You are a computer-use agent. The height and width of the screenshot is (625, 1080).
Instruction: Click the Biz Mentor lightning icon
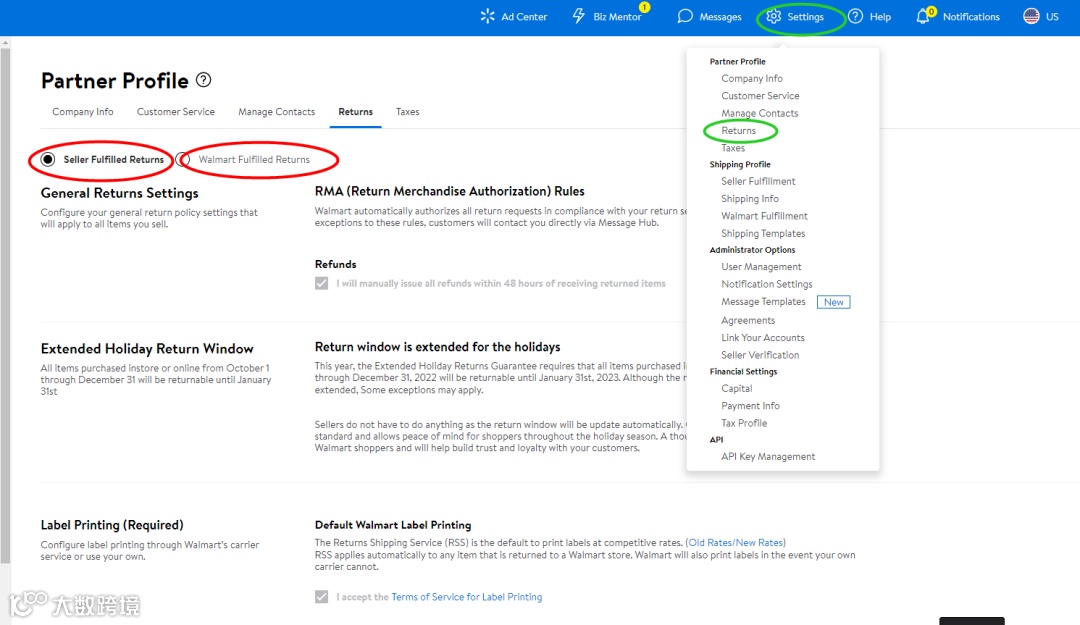579,16
